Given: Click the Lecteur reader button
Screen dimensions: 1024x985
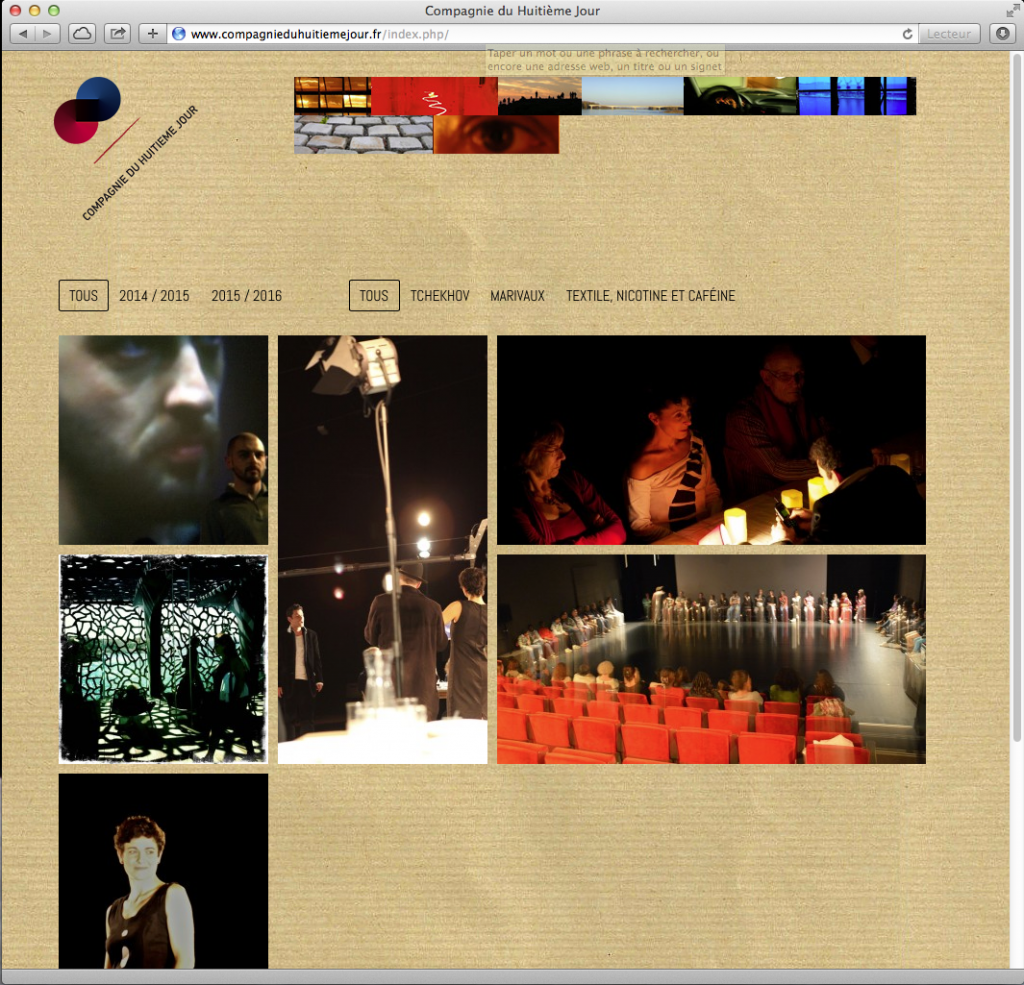Looking at the screenshot, I should pyautogui.click(x=949, y=34).
